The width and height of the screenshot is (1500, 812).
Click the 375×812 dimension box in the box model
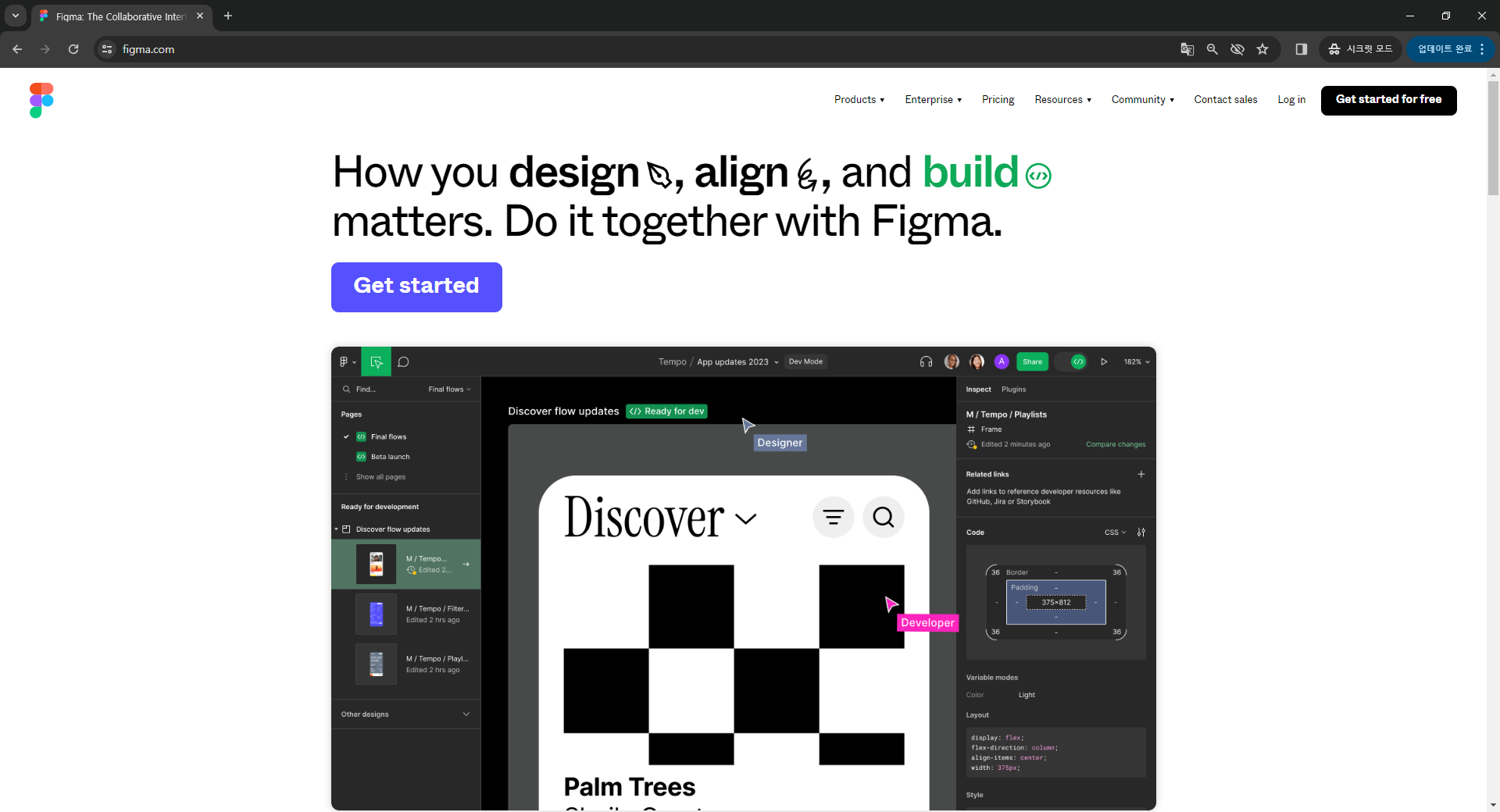click(1055, 602)
